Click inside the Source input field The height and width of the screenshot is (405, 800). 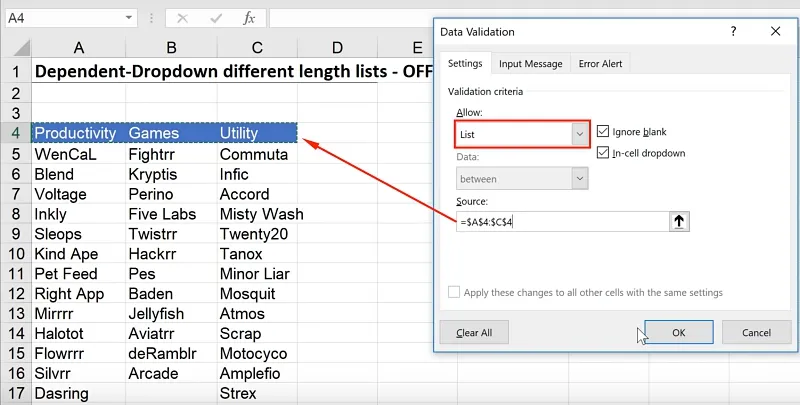click(x=560, y=221)
